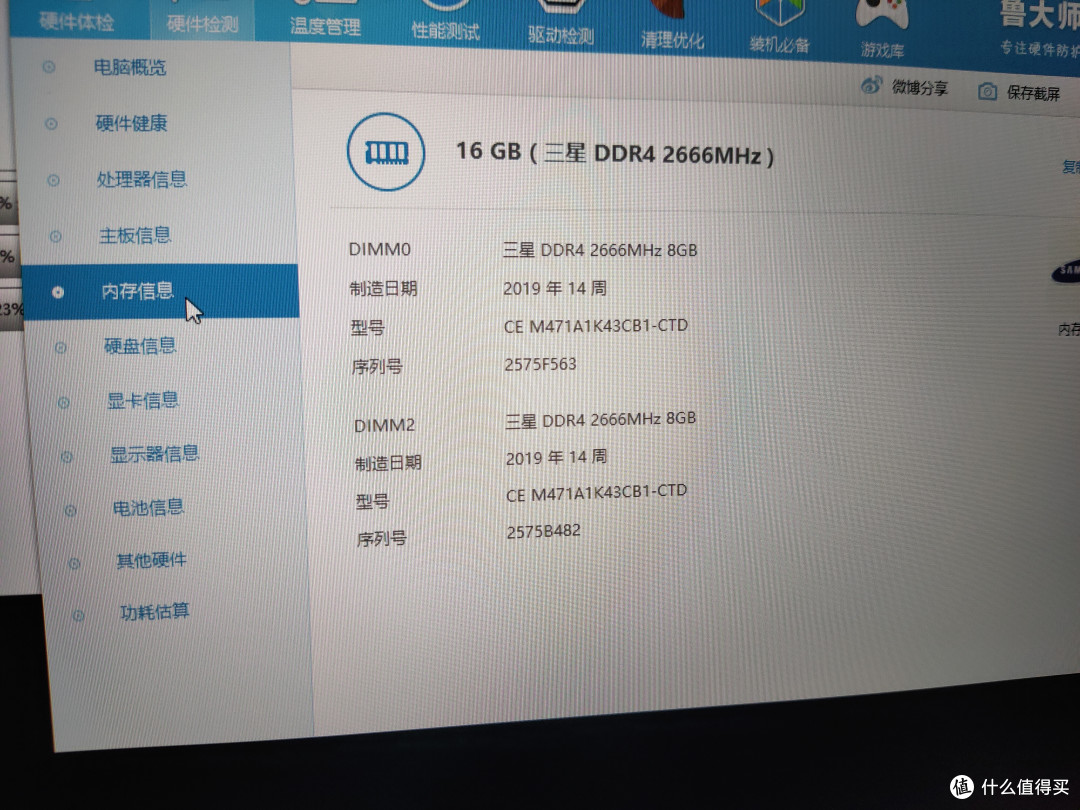
Task: Click the bullet icon beside 显示器信息
Action: click(x=67, y=457)
